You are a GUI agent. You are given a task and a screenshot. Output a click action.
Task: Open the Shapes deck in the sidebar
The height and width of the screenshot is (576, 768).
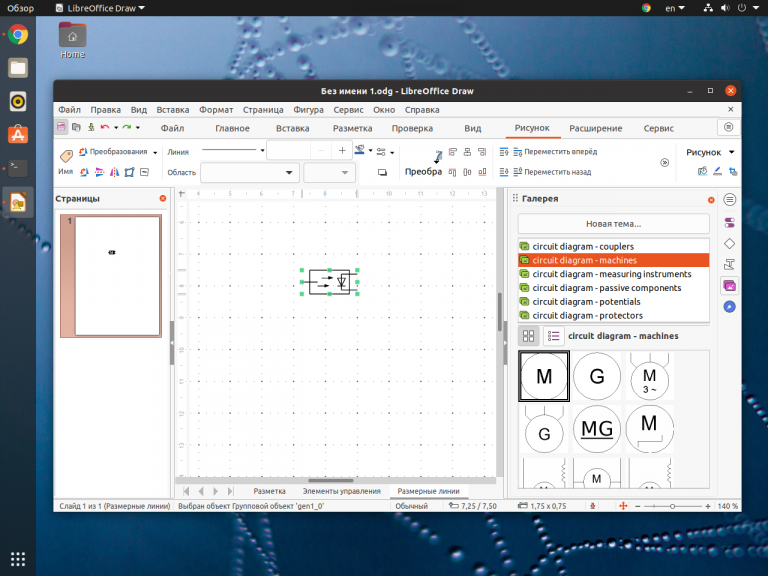[729, 243]
